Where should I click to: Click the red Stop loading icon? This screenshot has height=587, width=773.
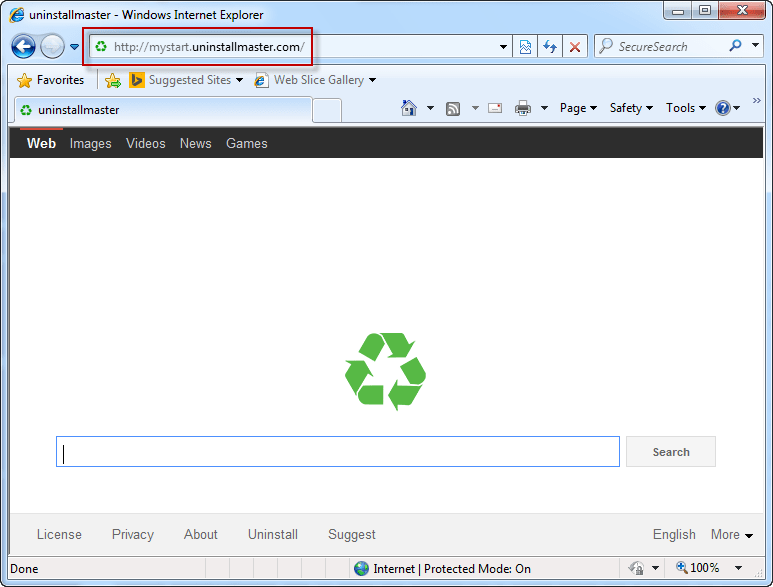pyautogui.click(x=574, y=47)
